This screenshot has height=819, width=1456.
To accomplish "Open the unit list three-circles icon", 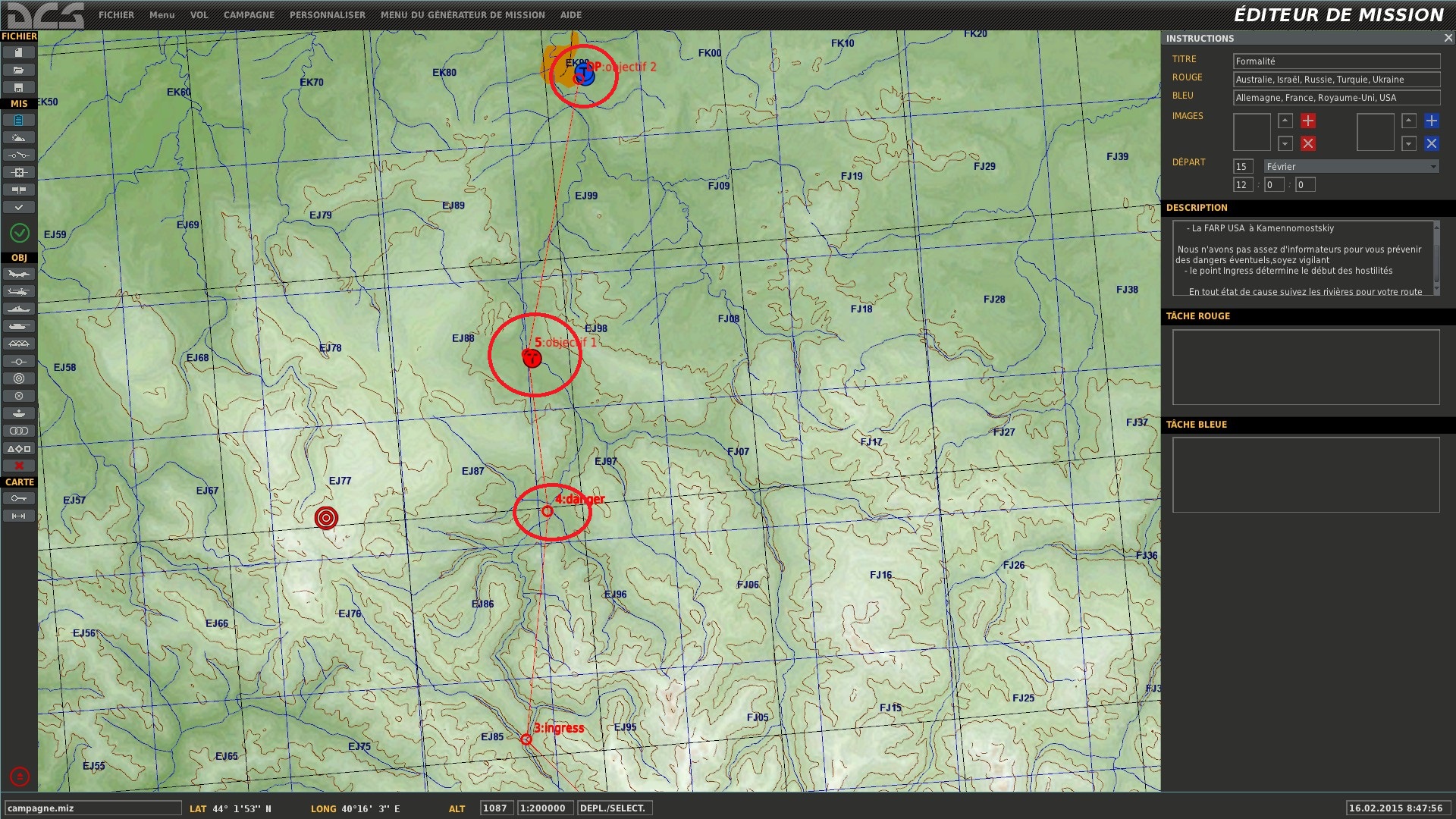I will point(19,431).
